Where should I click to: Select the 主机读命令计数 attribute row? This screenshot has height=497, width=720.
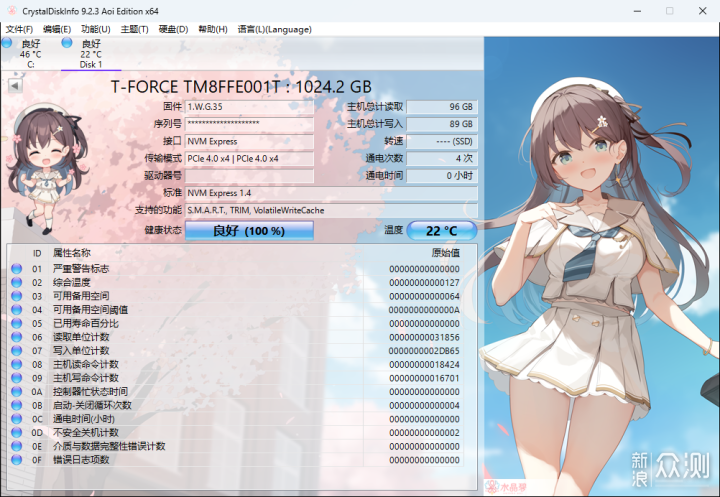click(236, 364)
